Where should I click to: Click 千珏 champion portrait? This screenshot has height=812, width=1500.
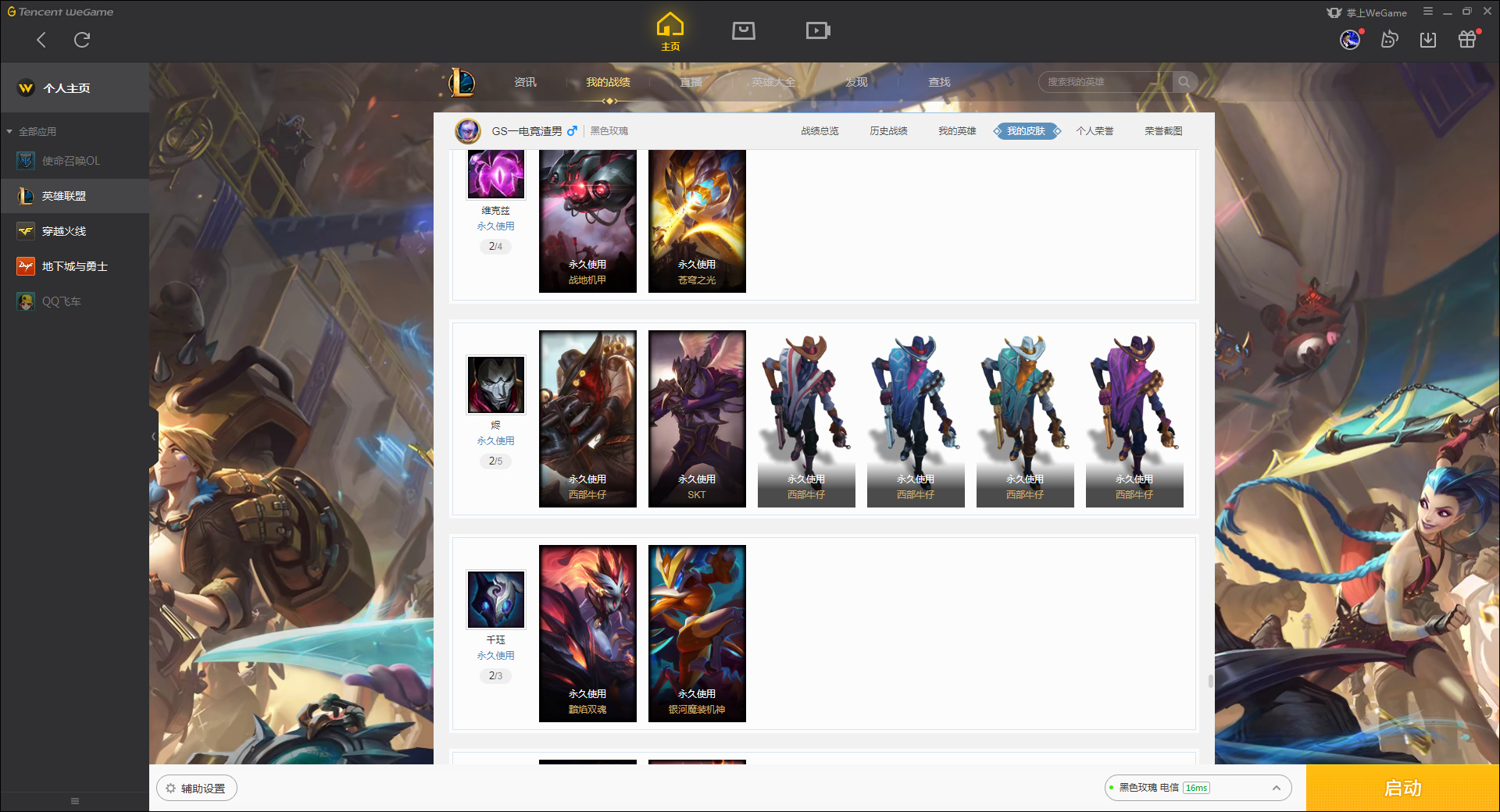pyautogui.click(x=495, y=600)
